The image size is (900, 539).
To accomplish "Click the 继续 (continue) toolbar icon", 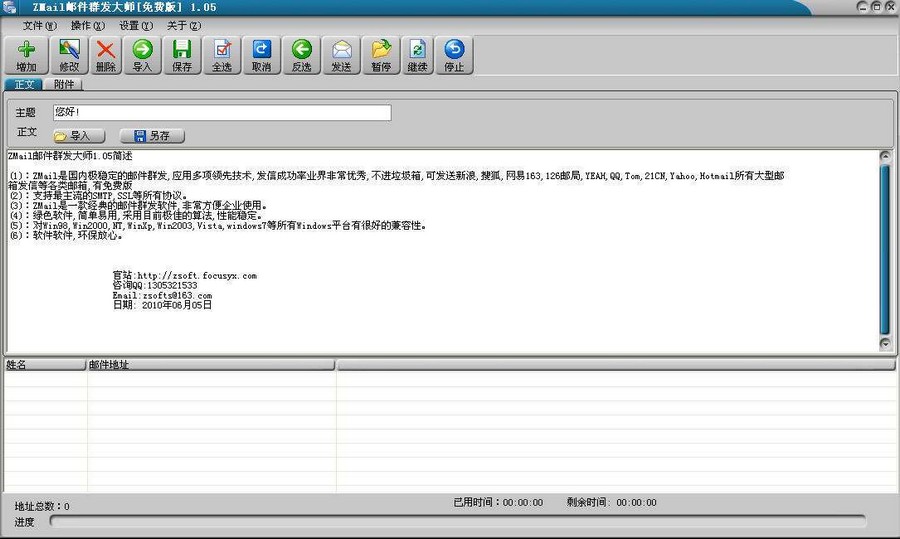I will pos(417,55).
